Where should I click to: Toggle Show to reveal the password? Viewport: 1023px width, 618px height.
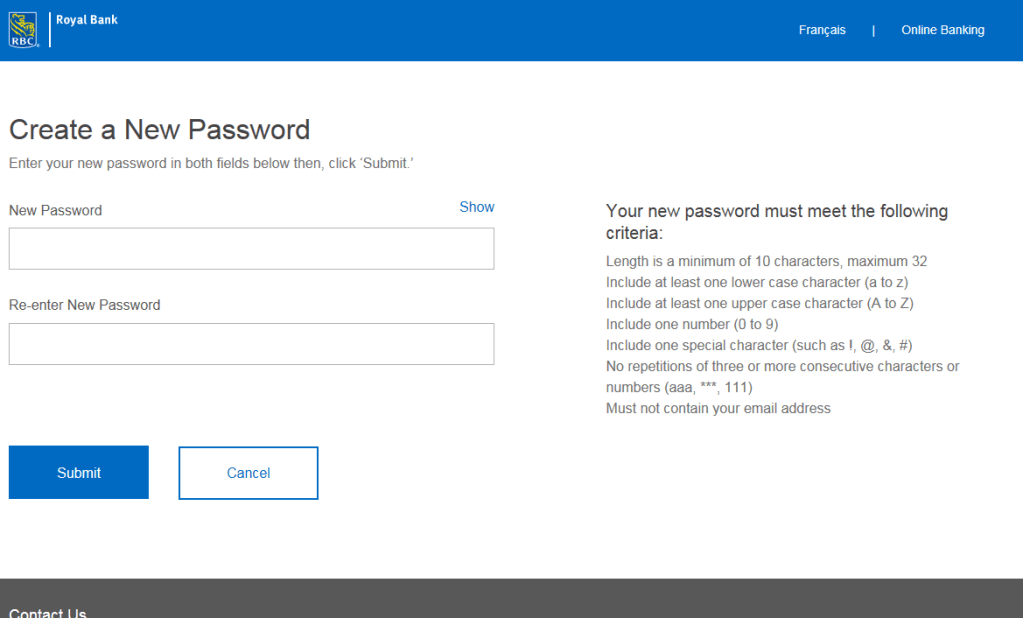(476, 207)
